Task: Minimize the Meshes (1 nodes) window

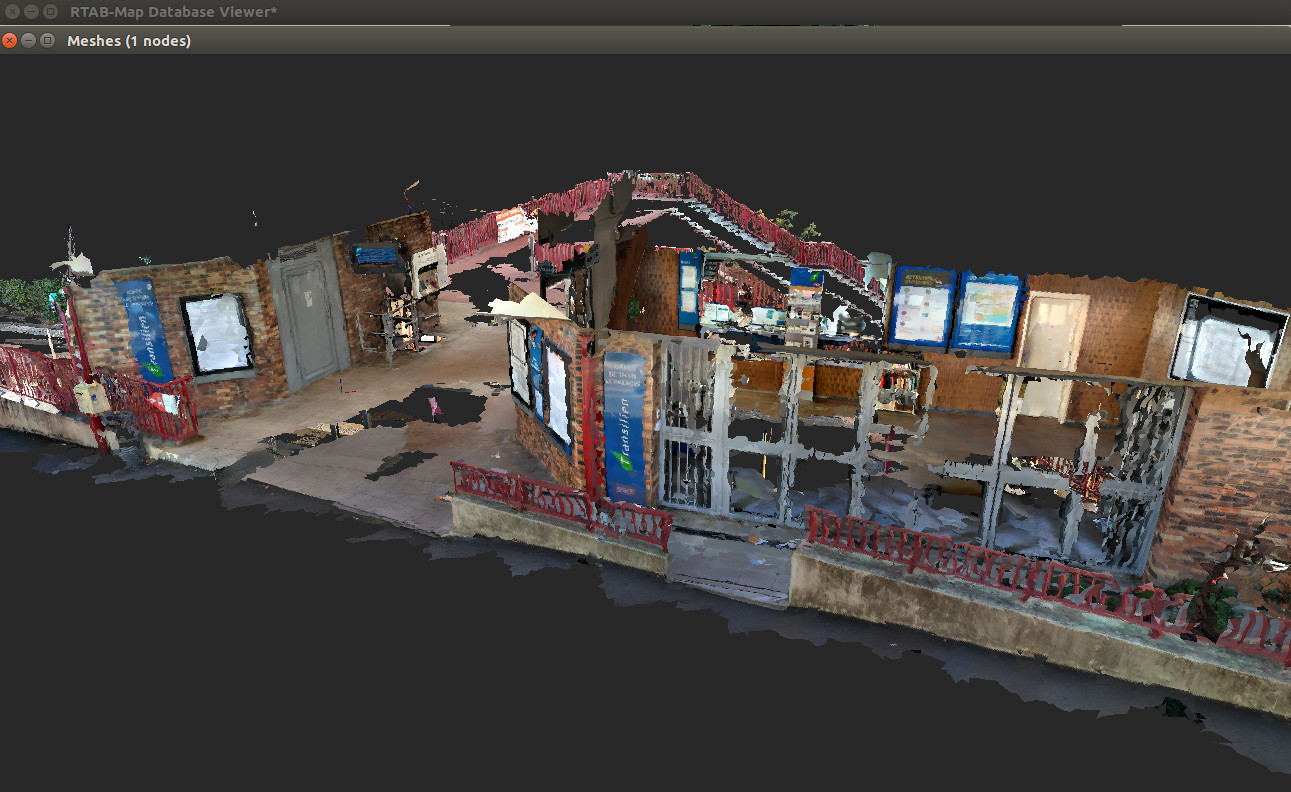Action: [x=29, y=40]
